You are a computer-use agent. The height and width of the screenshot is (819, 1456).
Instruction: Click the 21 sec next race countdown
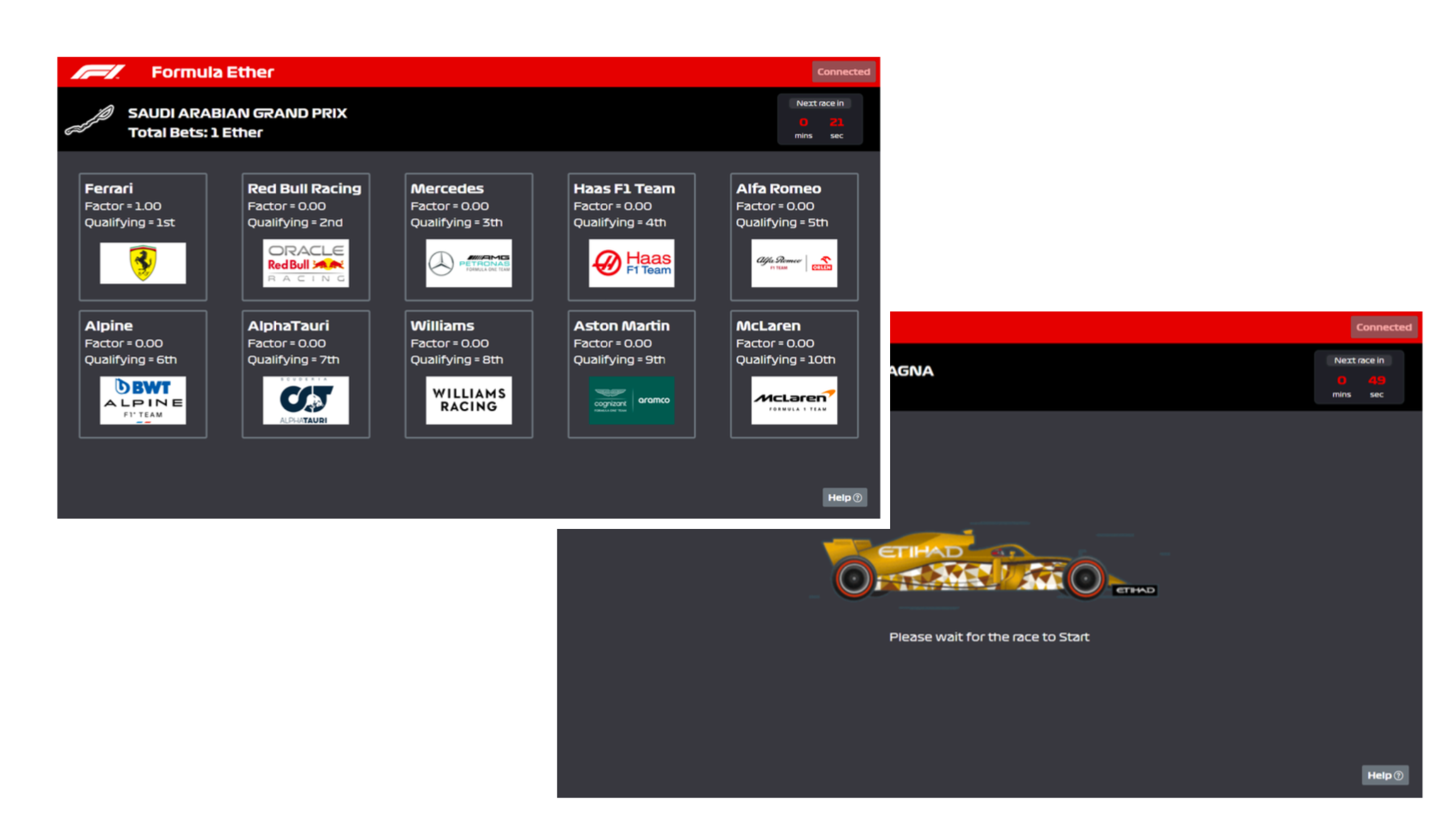836,122
